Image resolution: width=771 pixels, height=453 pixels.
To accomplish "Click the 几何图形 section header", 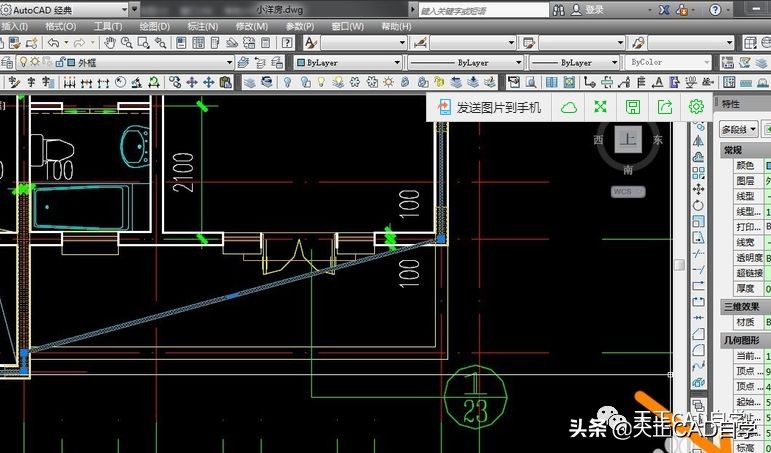I will point(745,340).
